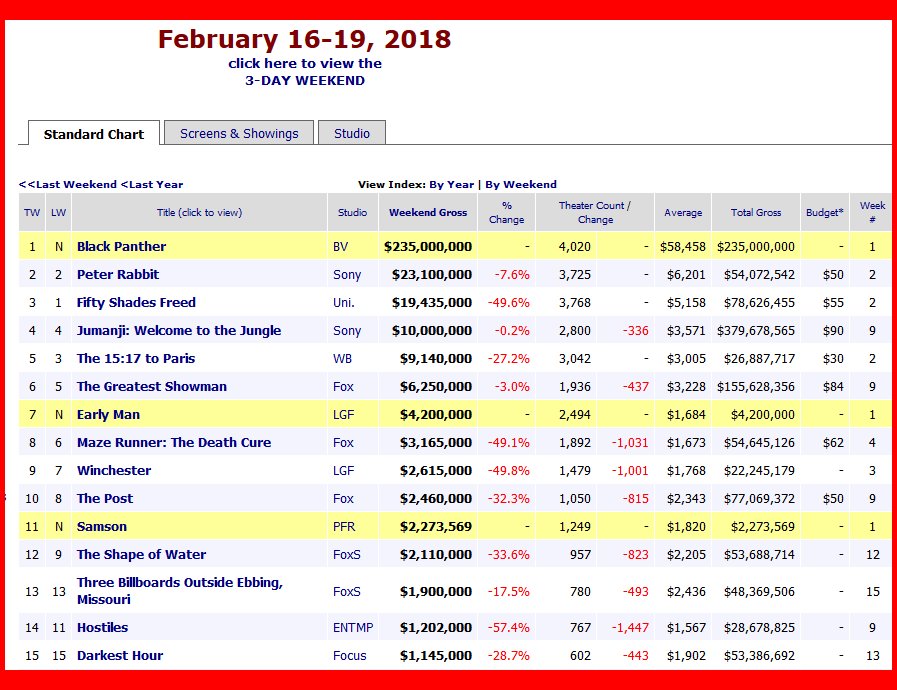Sort by the Week # header
Image resolution: width=897 pixels, height=690 pixels.
point(872,212)
